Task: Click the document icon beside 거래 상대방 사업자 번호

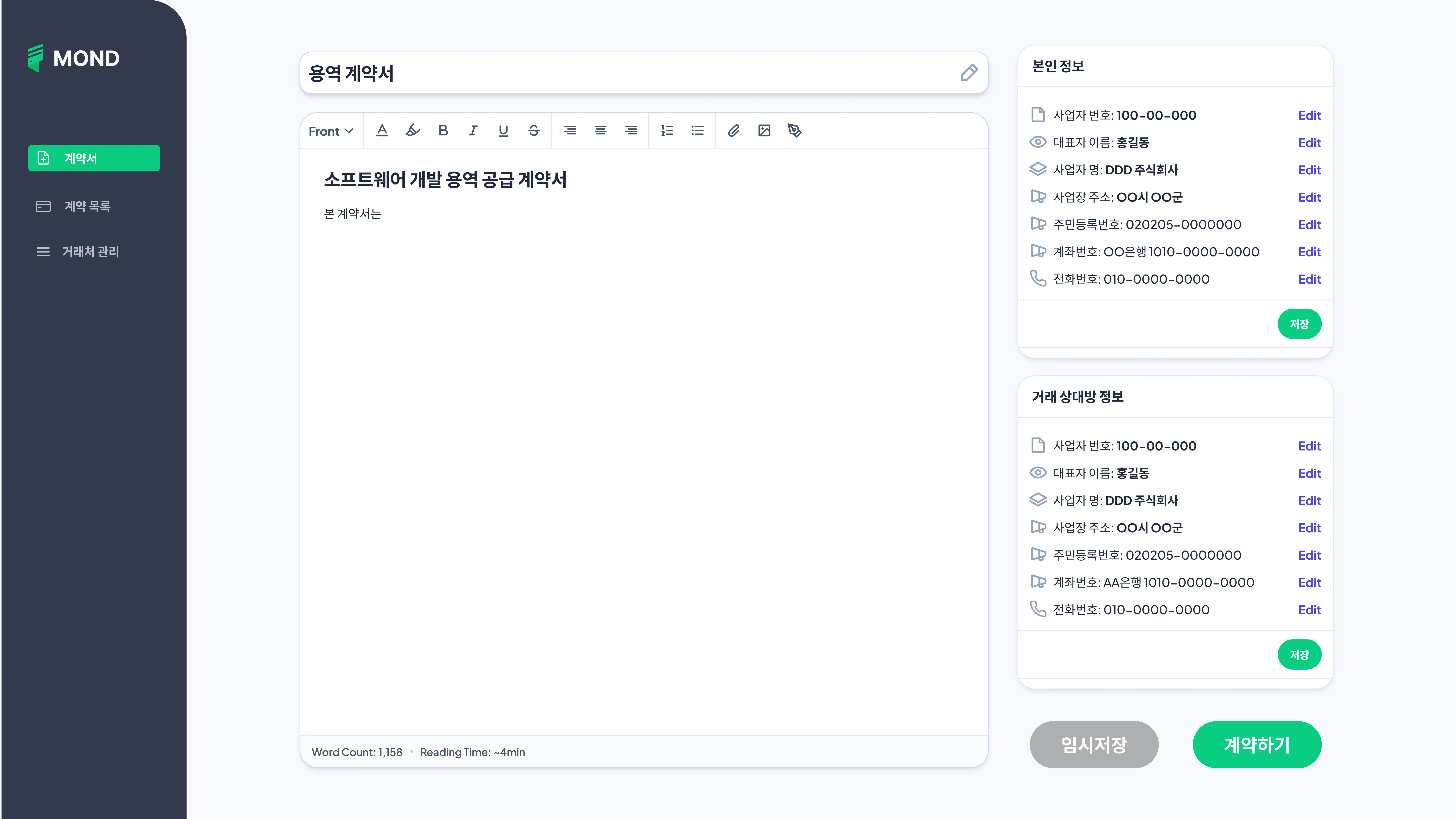Action: point(1038,445)
